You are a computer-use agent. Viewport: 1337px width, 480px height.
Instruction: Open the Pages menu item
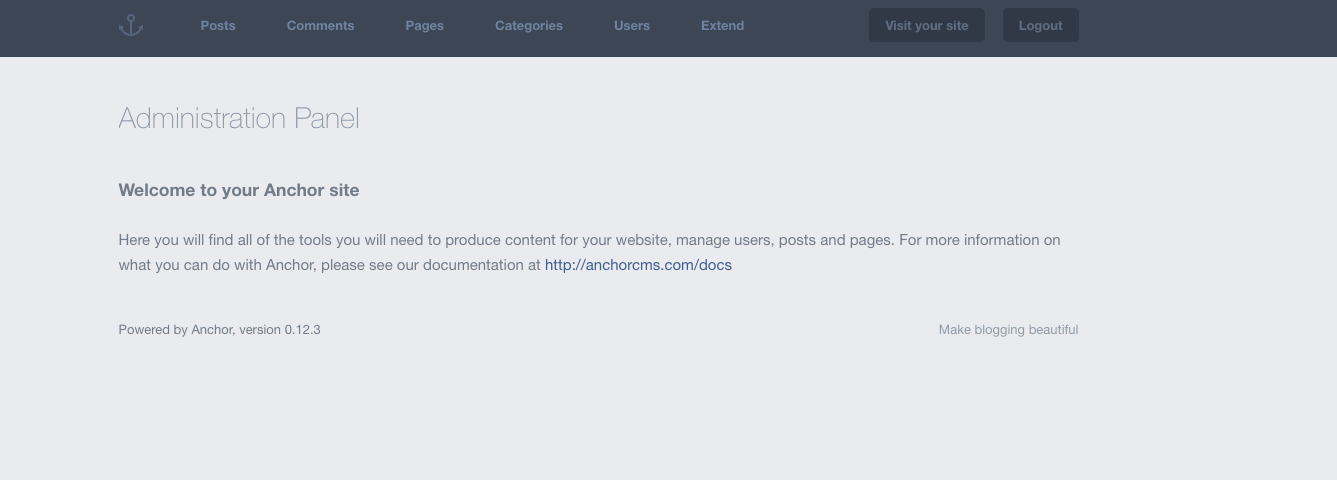tap(424, 26)
